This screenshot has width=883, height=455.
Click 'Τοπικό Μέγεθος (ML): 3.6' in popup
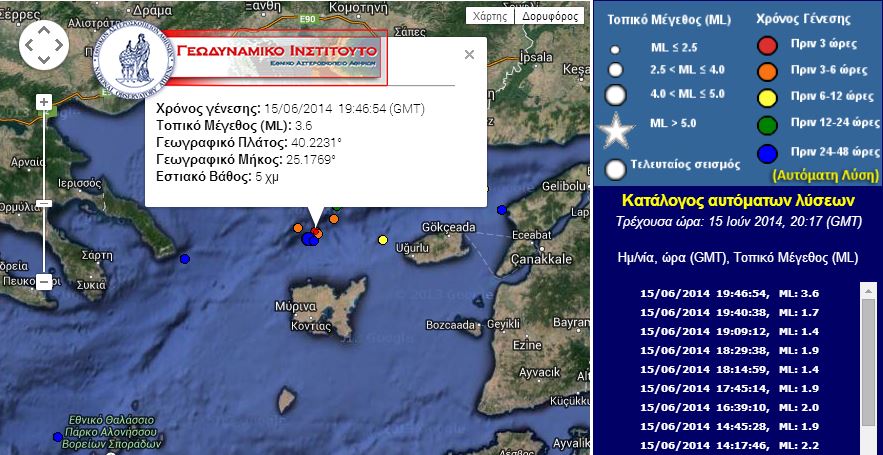(234, 126)
